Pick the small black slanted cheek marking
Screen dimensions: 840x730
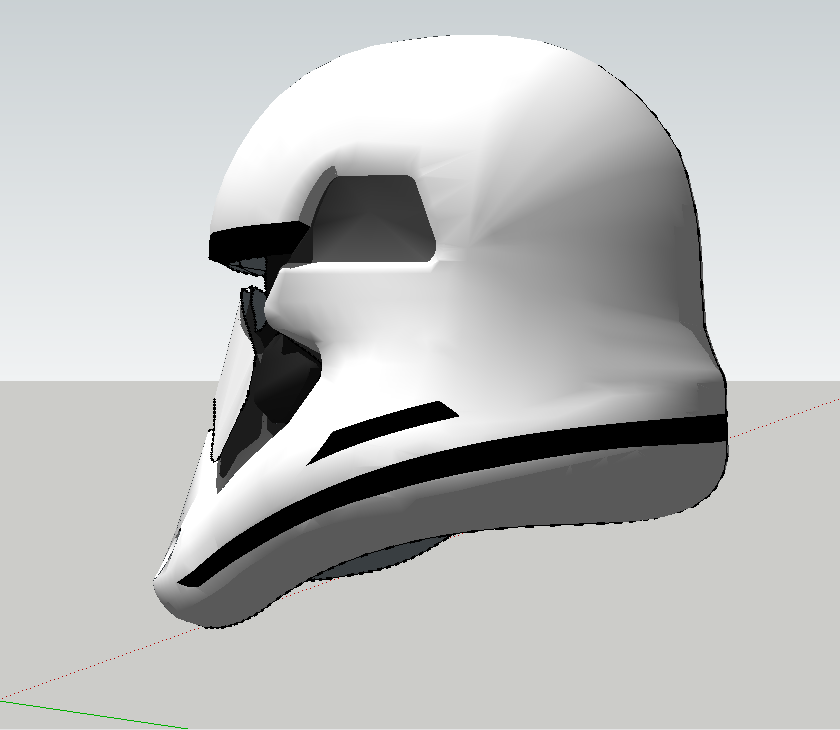click(x=382, y=431)
